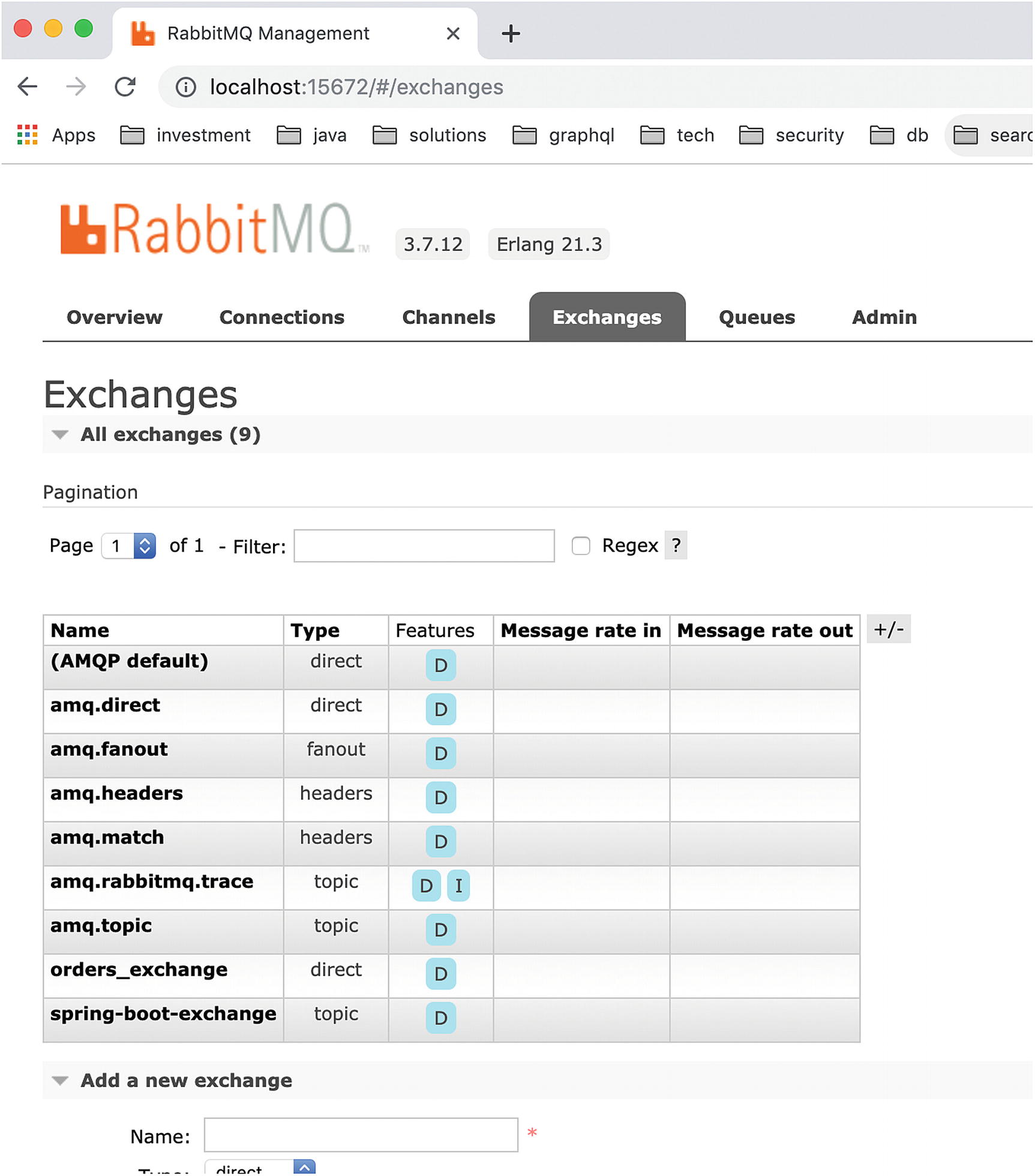Click the D badge for amq.rabbitmq.trace
1035x1176 pixels.
(x=427, y=886)
